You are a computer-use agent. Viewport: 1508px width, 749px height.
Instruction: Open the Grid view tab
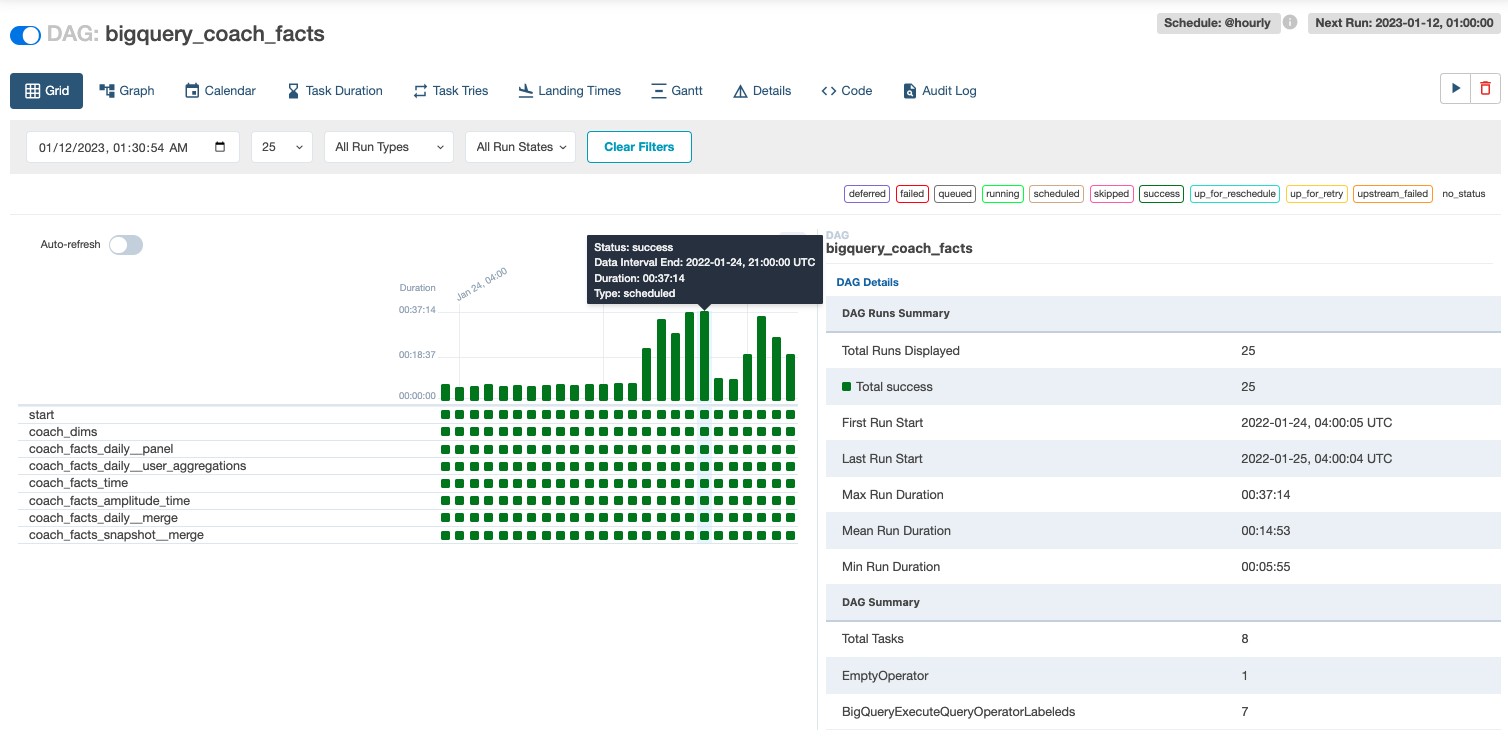(46, 91)
